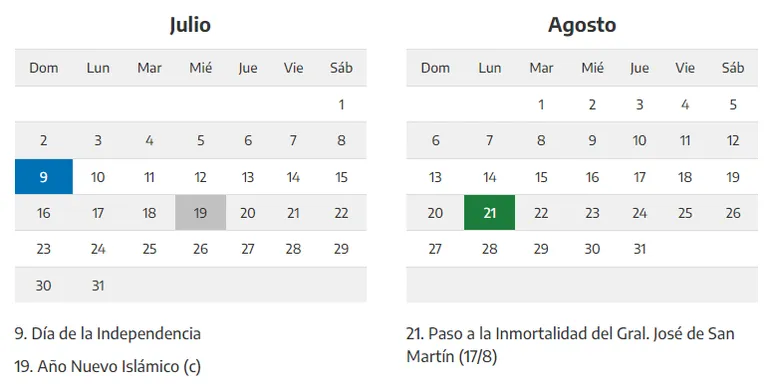Select the green highlighted August 21 holiday
The image size is (770, 390).
click(x=490, y=213)
